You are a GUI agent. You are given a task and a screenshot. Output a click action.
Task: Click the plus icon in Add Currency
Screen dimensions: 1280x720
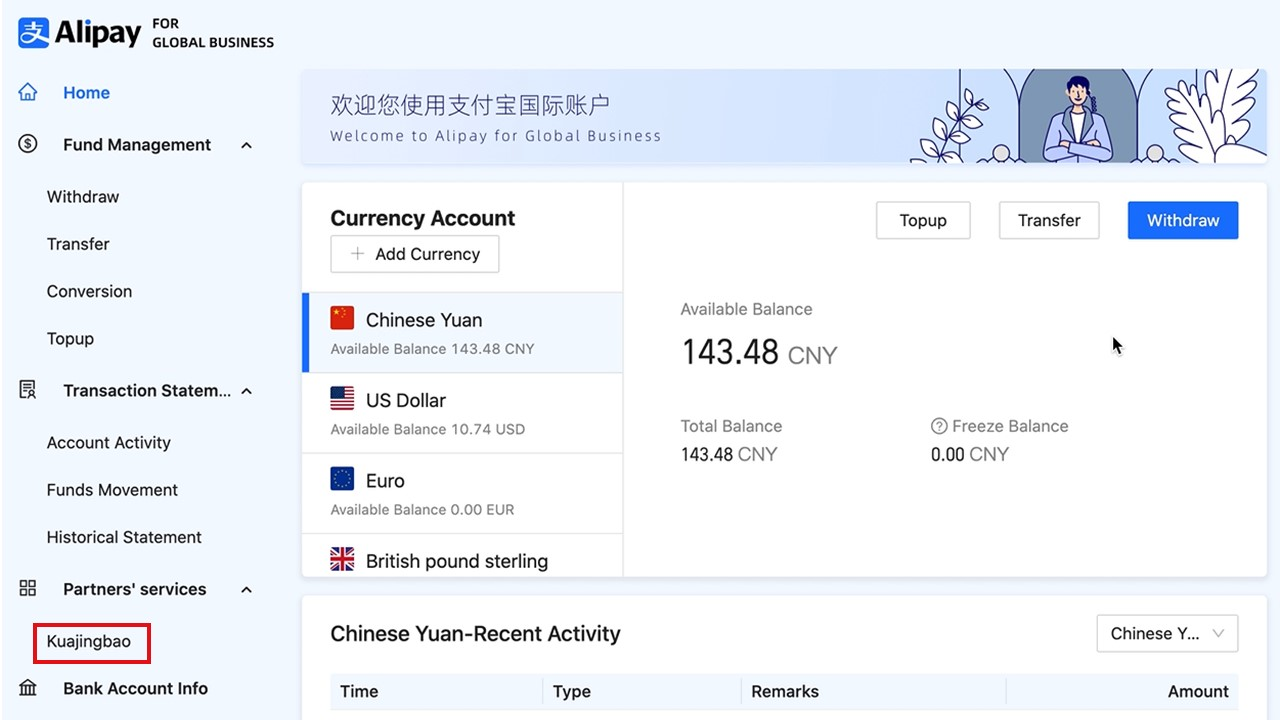click(x=357, y=254)
